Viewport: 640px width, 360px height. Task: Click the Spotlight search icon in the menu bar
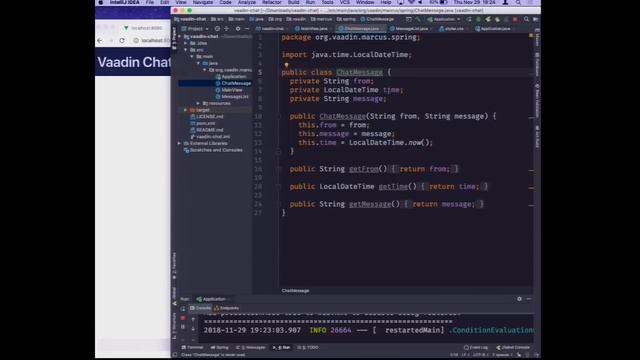click(518, 2)
